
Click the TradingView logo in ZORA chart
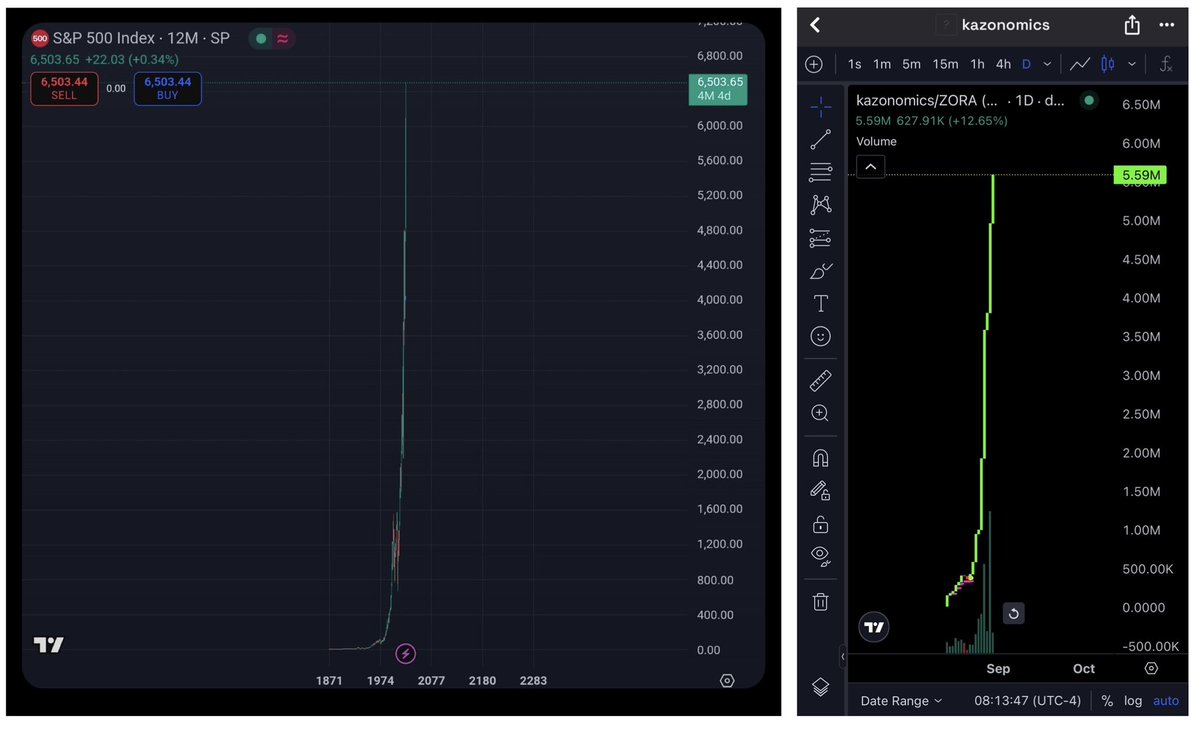point(874,627)
